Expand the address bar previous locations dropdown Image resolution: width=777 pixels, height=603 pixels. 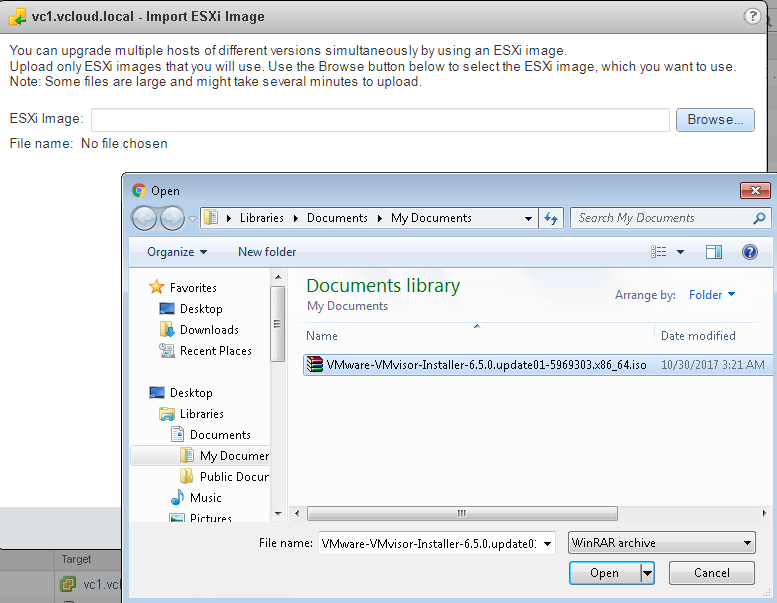(x=528, y=219)
